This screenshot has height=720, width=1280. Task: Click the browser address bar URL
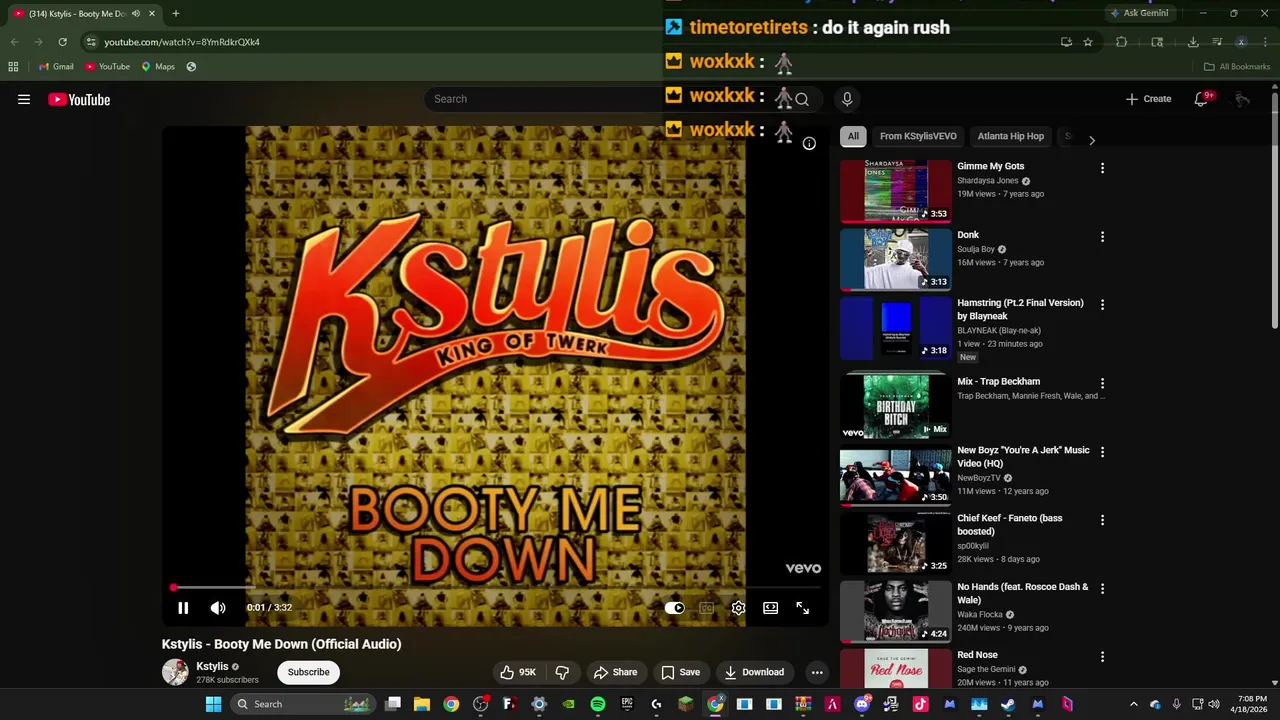click(182, 42)
